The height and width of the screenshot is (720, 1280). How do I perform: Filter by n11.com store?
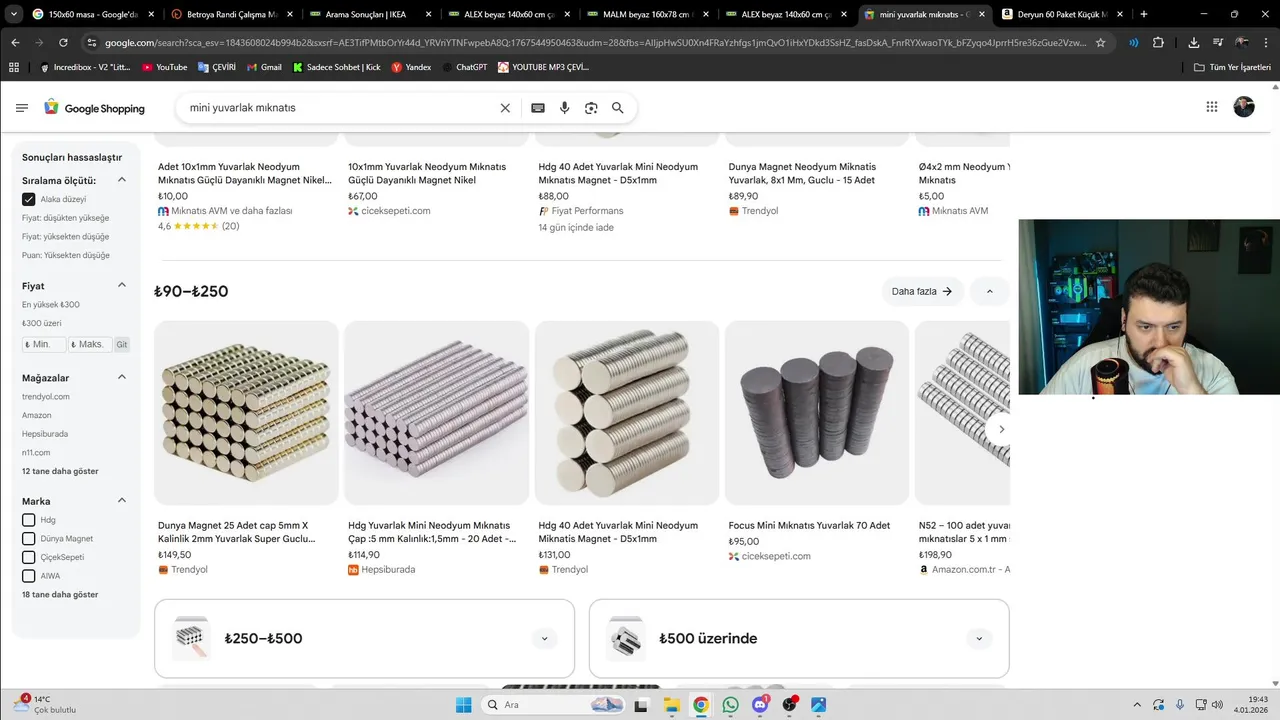pos(36,453)
